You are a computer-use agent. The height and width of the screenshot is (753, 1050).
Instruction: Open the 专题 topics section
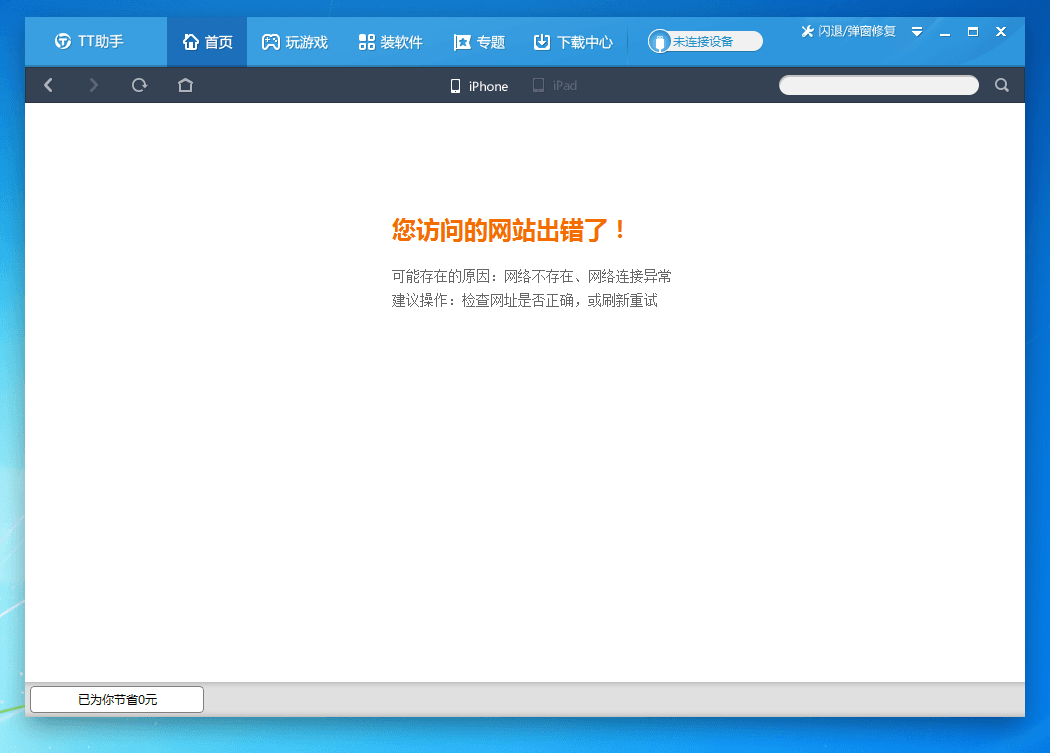481,41
